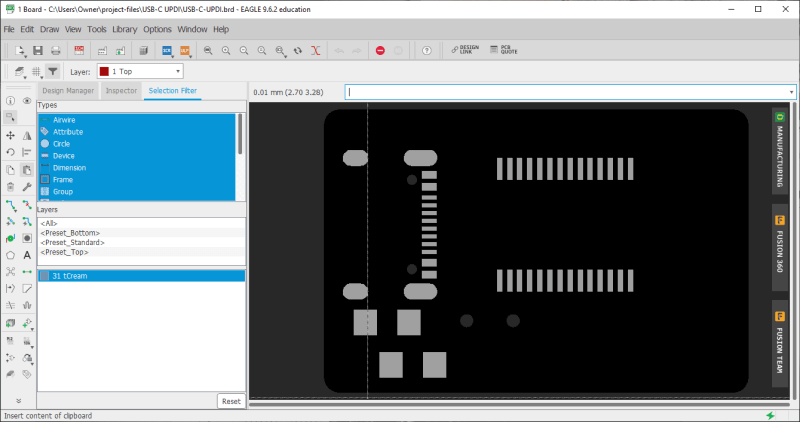
Task: Click the red Stop command icon
Action: pyautogui.click(x=380, y=50)
